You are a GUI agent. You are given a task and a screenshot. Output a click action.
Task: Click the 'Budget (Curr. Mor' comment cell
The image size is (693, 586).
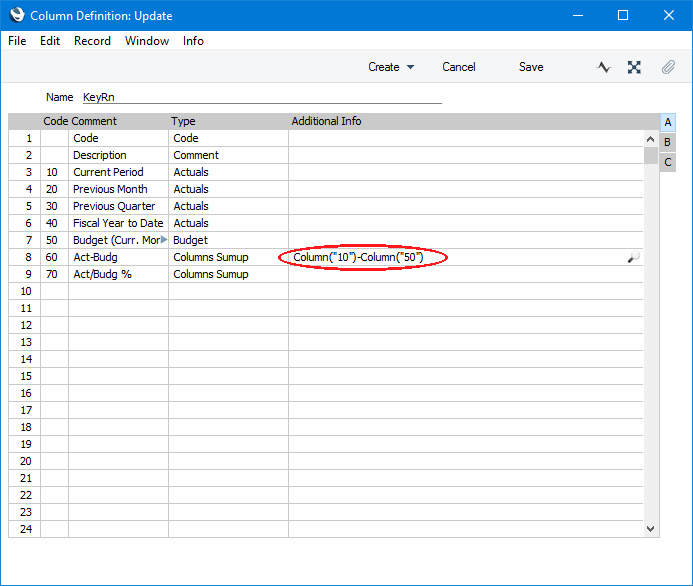coord(118,240)
